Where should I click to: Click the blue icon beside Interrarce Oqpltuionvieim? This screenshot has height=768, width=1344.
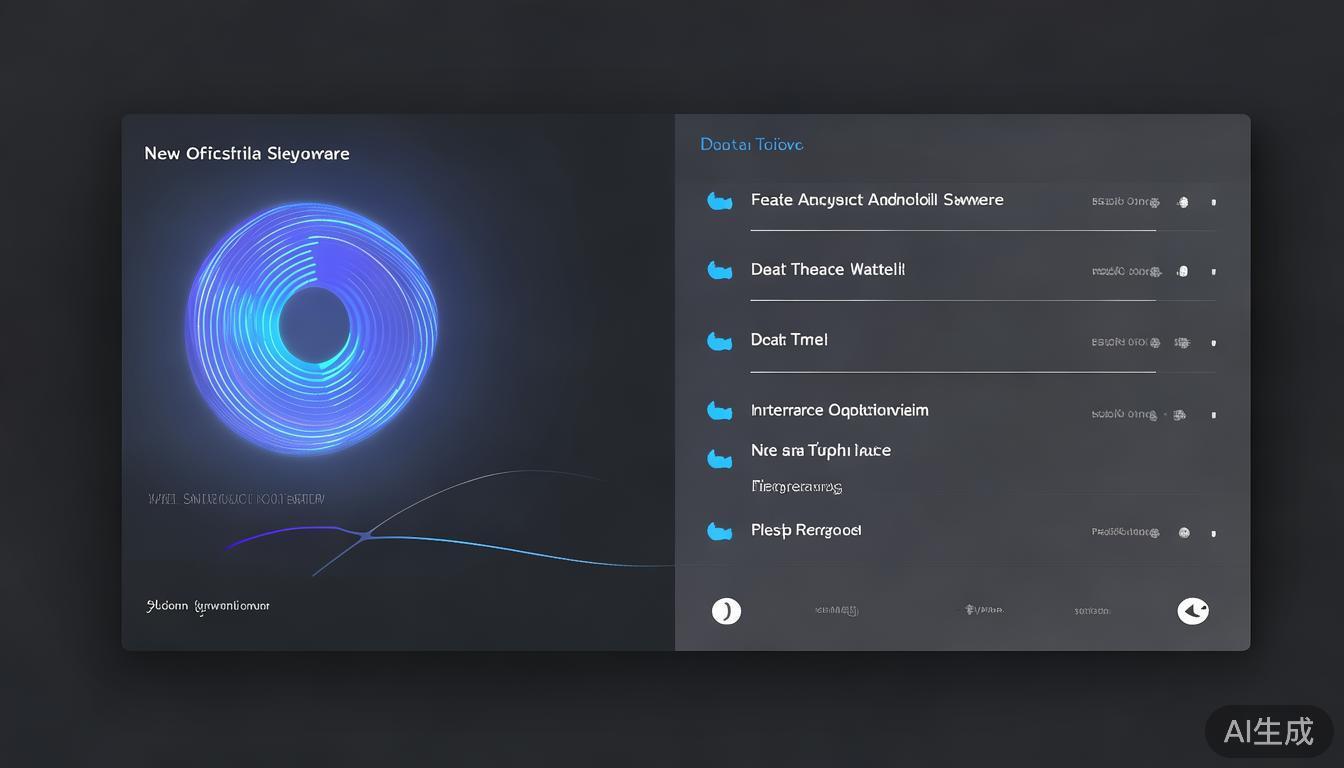[719, 410]
